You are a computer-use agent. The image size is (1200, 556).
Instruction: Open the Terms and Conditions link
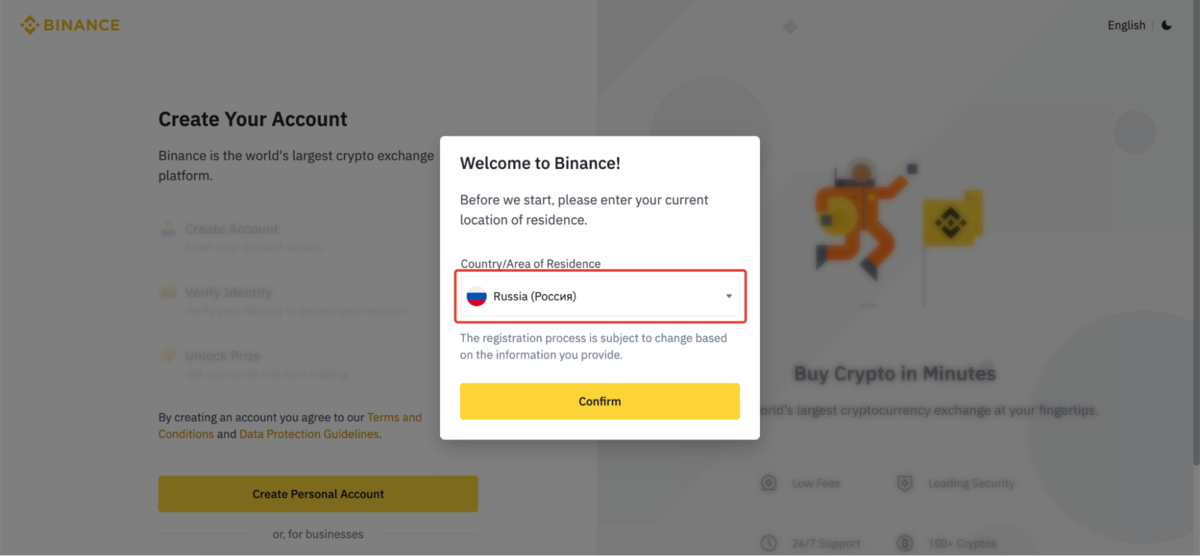pos(394,417)
